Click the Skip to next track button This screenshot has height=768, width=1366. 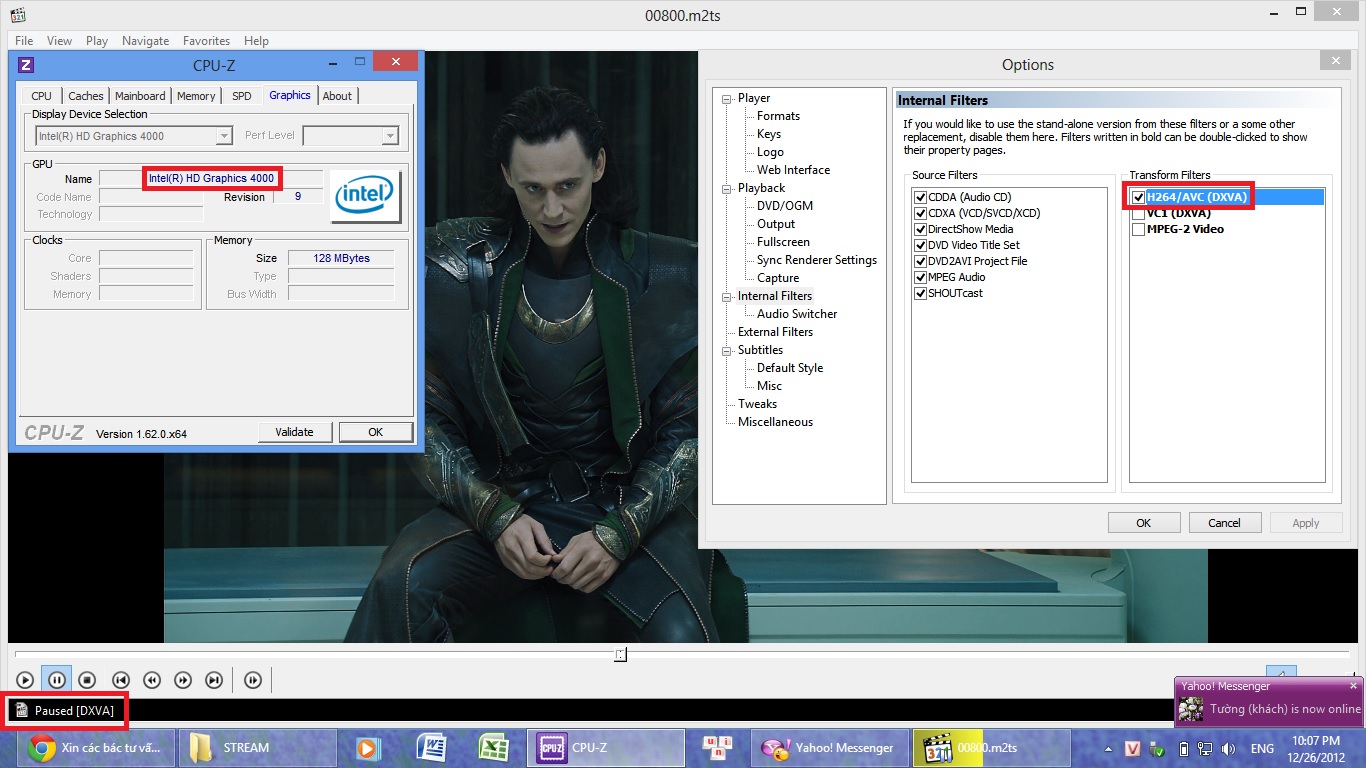(213, 680)
